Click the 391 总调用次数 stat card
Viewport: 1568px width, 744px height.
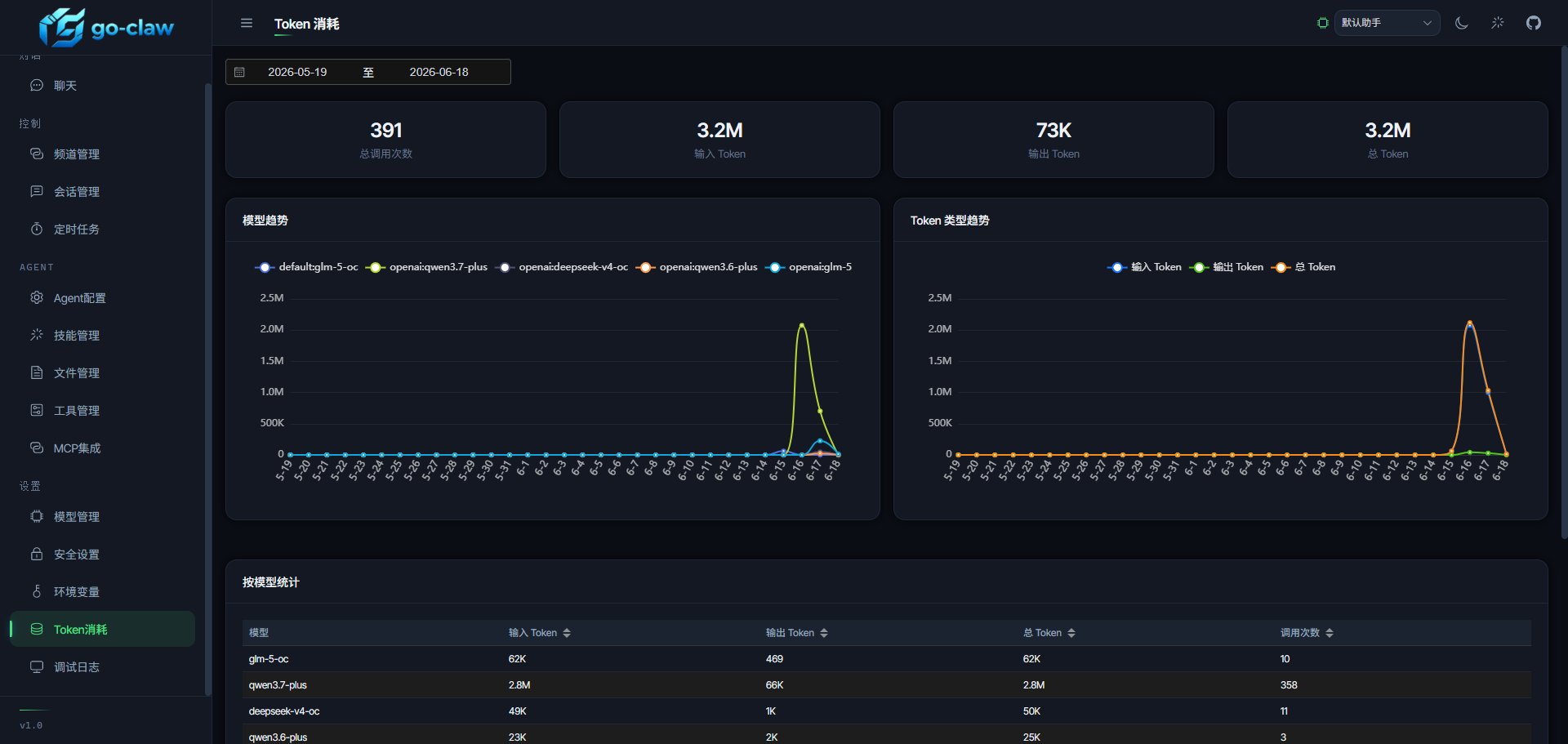(x=385, y=140)
